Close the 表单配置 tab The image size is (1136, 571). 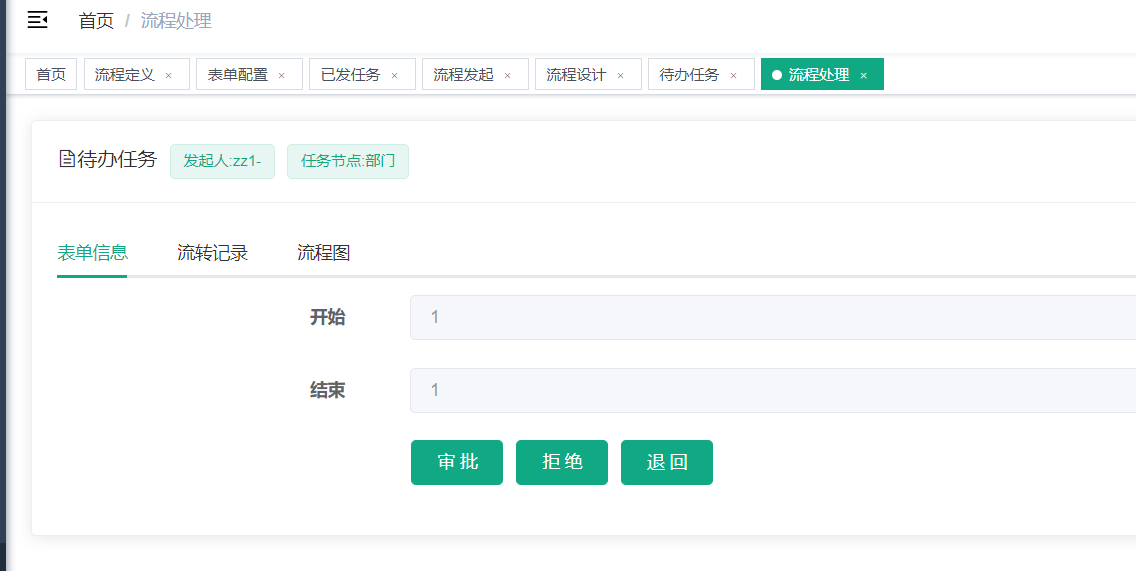(282, 75)
